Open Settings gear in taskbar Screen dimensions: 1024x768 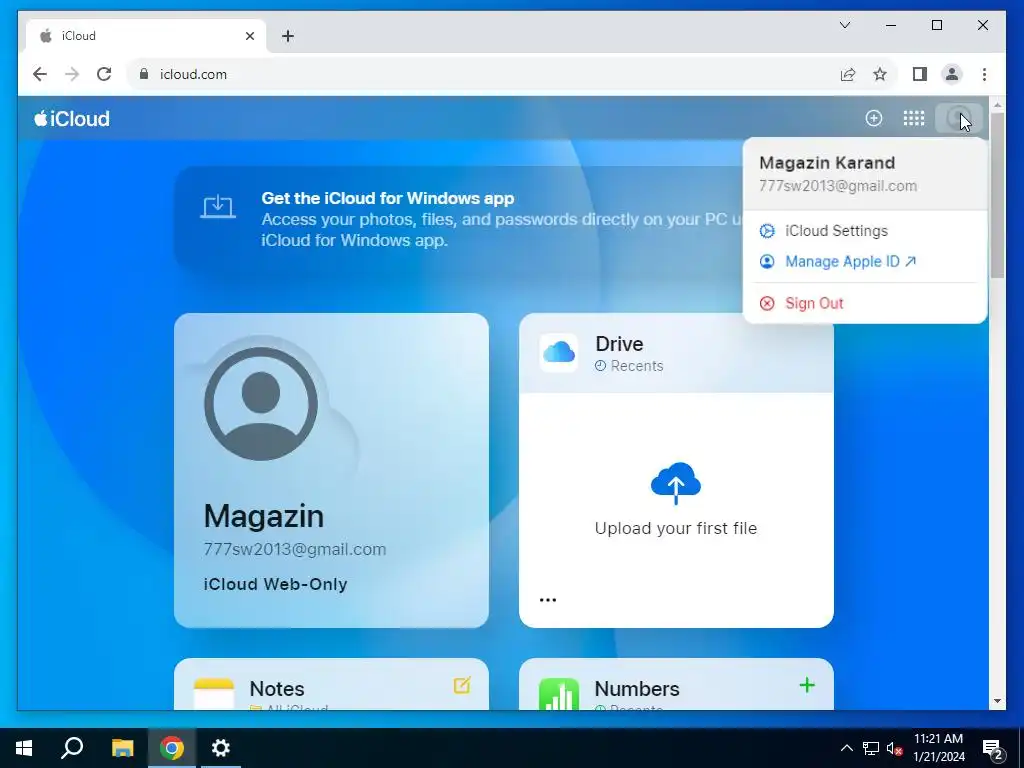tap(221, 748)
